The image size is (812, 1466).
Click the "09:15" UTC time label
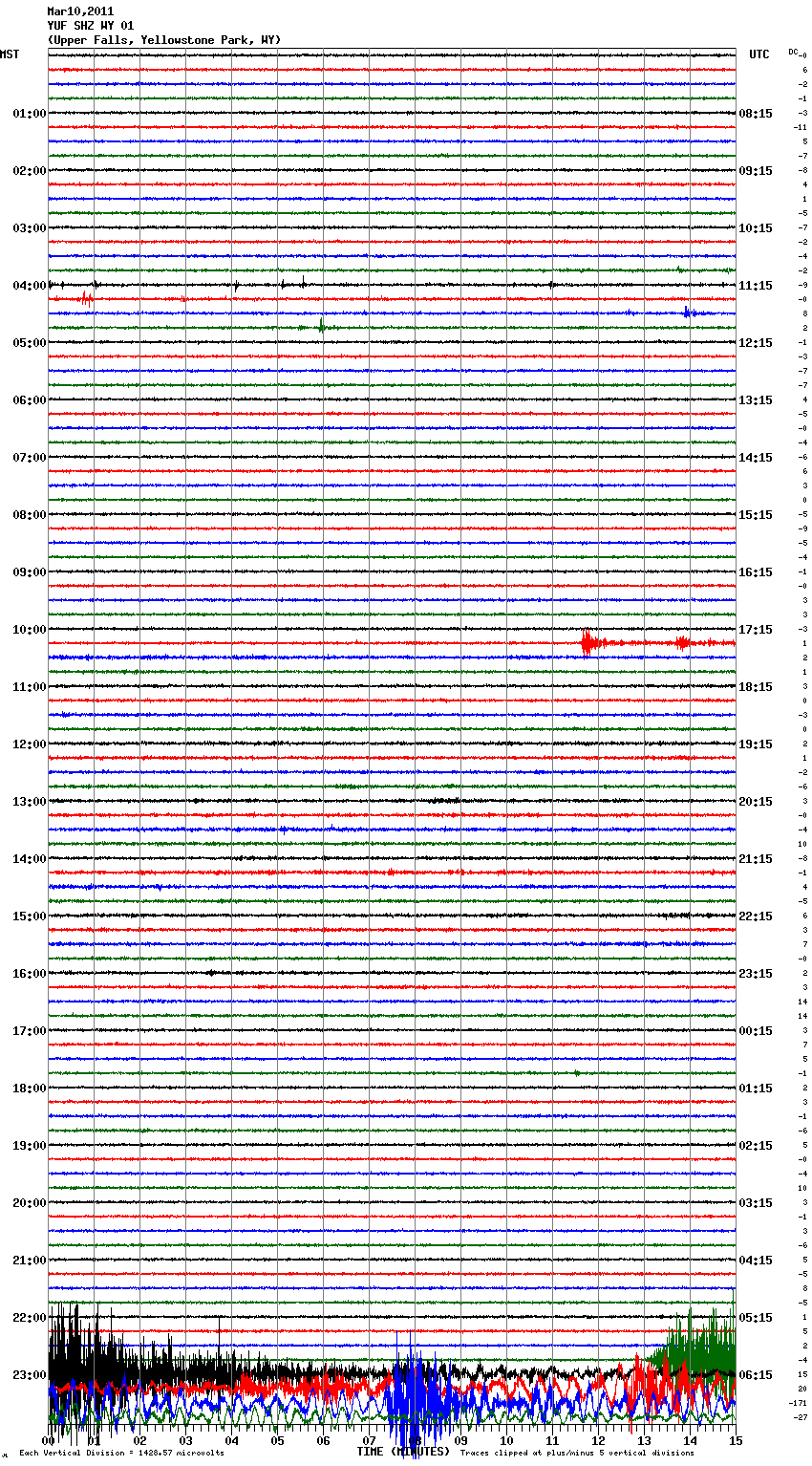756,171
